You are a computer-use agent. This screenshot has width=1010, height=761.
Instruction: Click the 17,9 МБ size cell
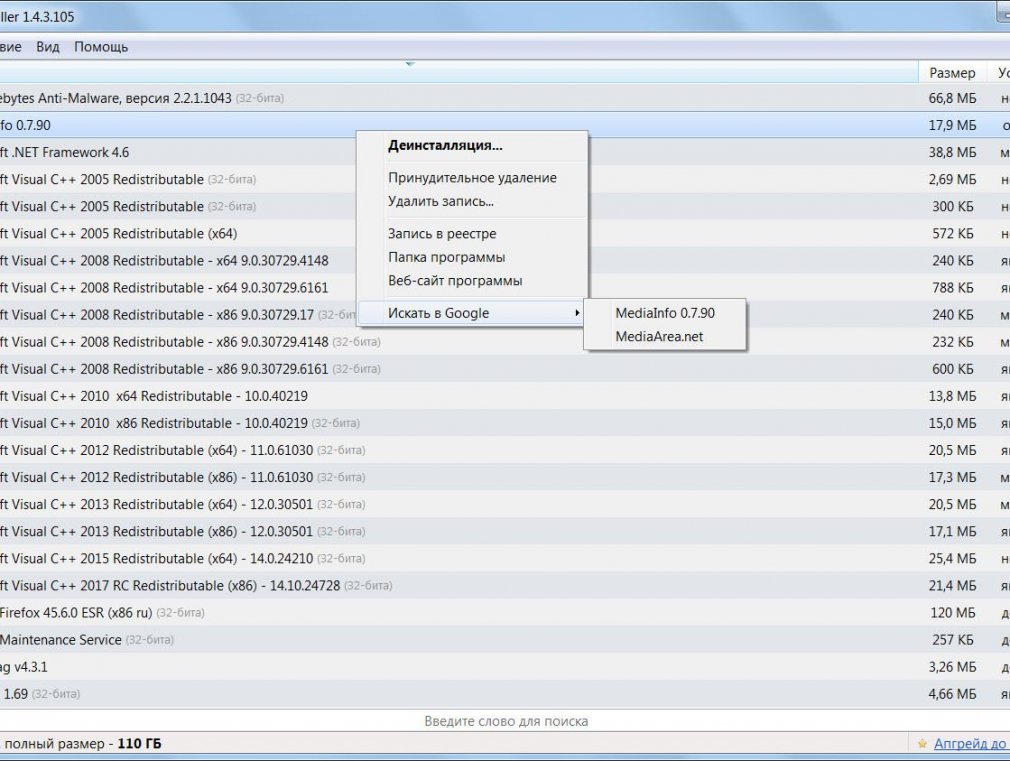(x=952, y=125)
